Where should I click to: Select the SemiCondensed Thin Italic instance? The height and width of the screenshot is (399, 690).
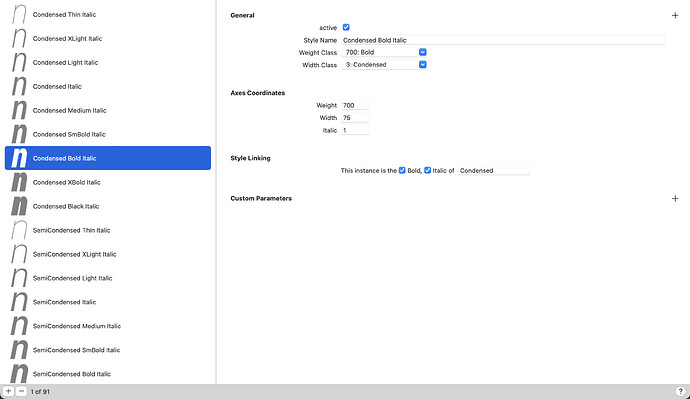tap(108, 230)
